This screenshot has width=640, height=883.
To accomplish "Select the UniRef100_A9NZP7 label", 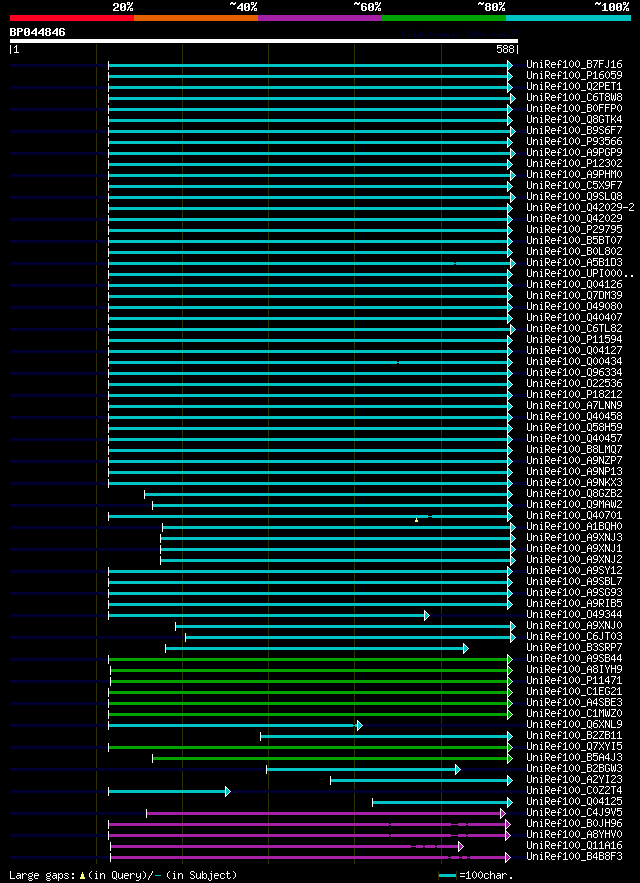I will (x=574, y=461).
